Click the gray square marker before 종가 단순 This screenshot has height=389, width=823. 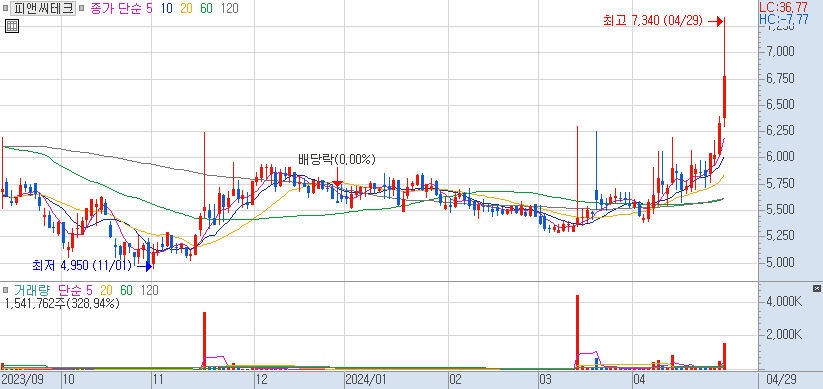82,9
